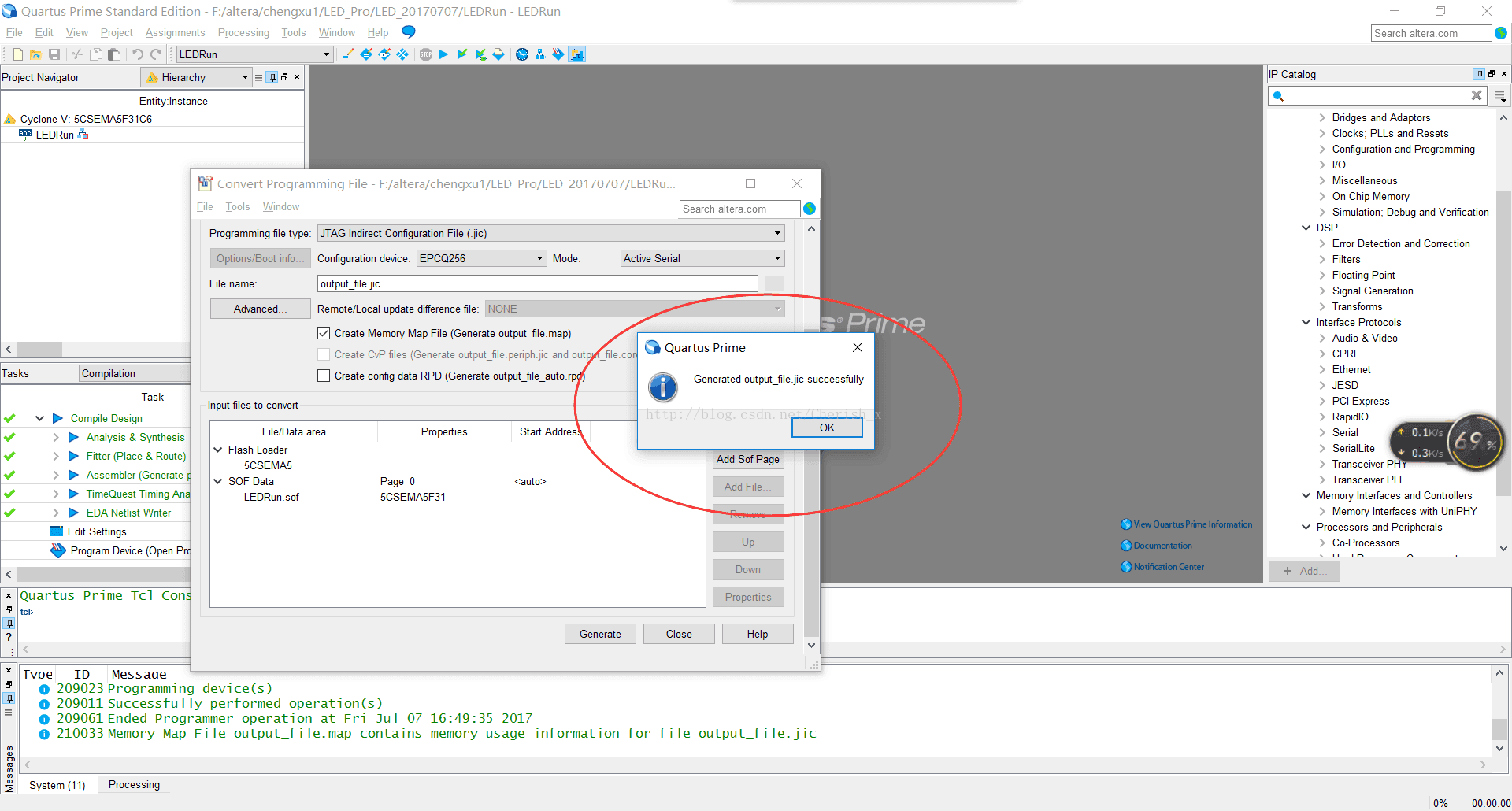Click the Paste toolbar icon
The height and width of the screenshot is (811, 1512).
pos(114,54)
